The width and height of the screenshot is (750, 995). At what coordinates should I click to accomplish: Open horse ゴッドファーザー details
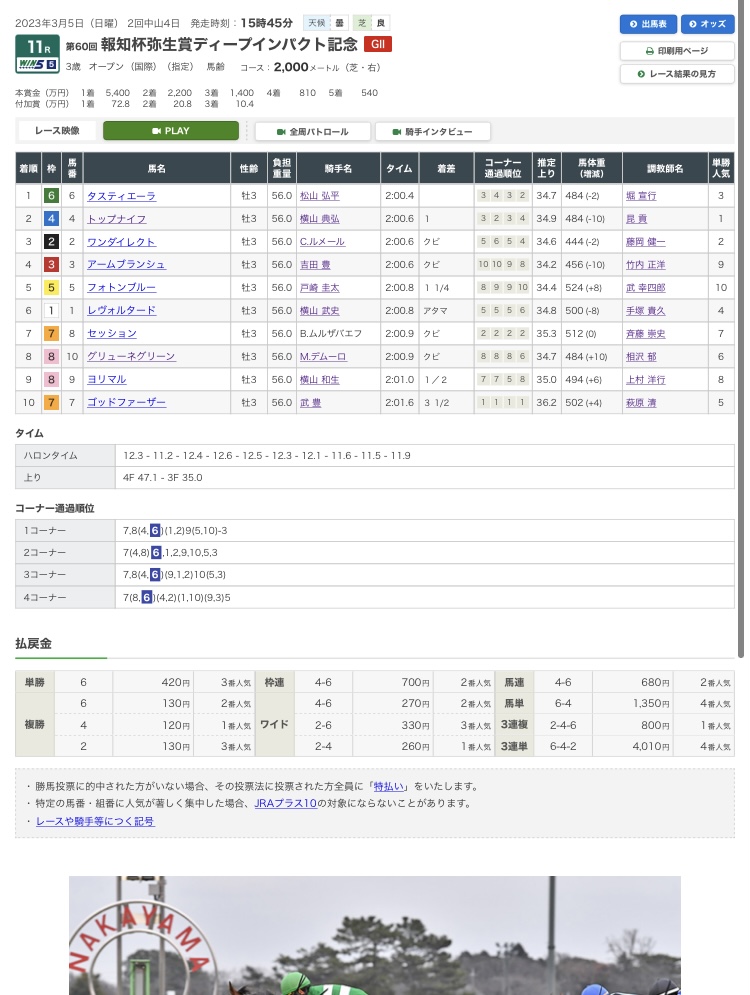pyautogui.click(x=126, y=402)
